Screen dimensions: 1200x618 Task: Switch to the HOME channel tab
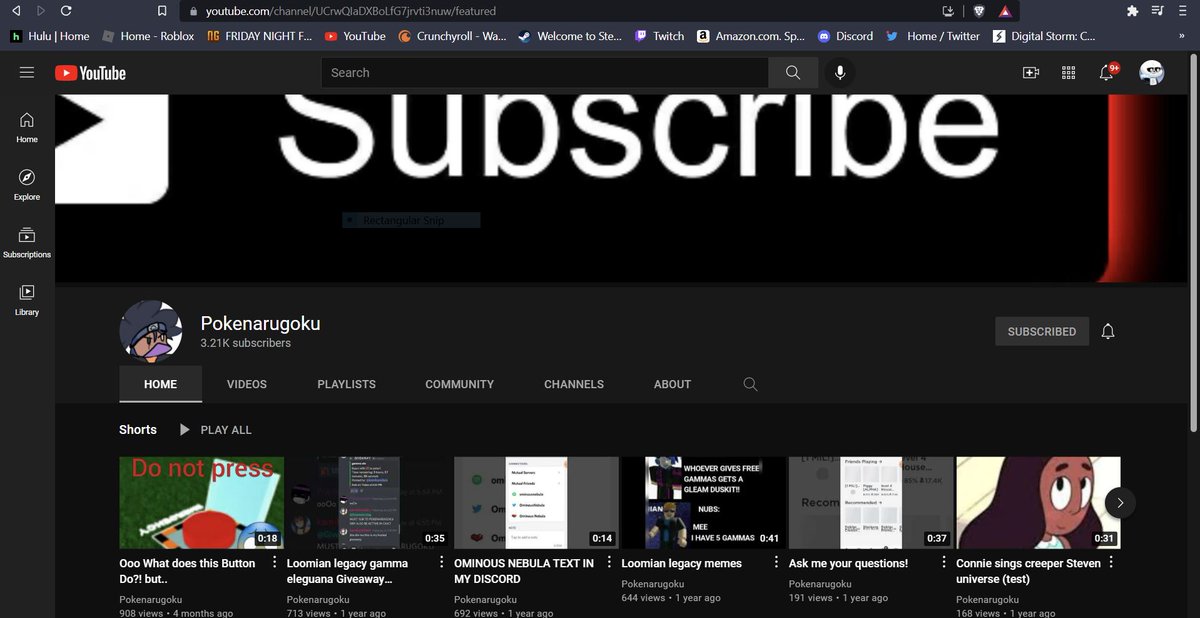click(x=160, y=384)
